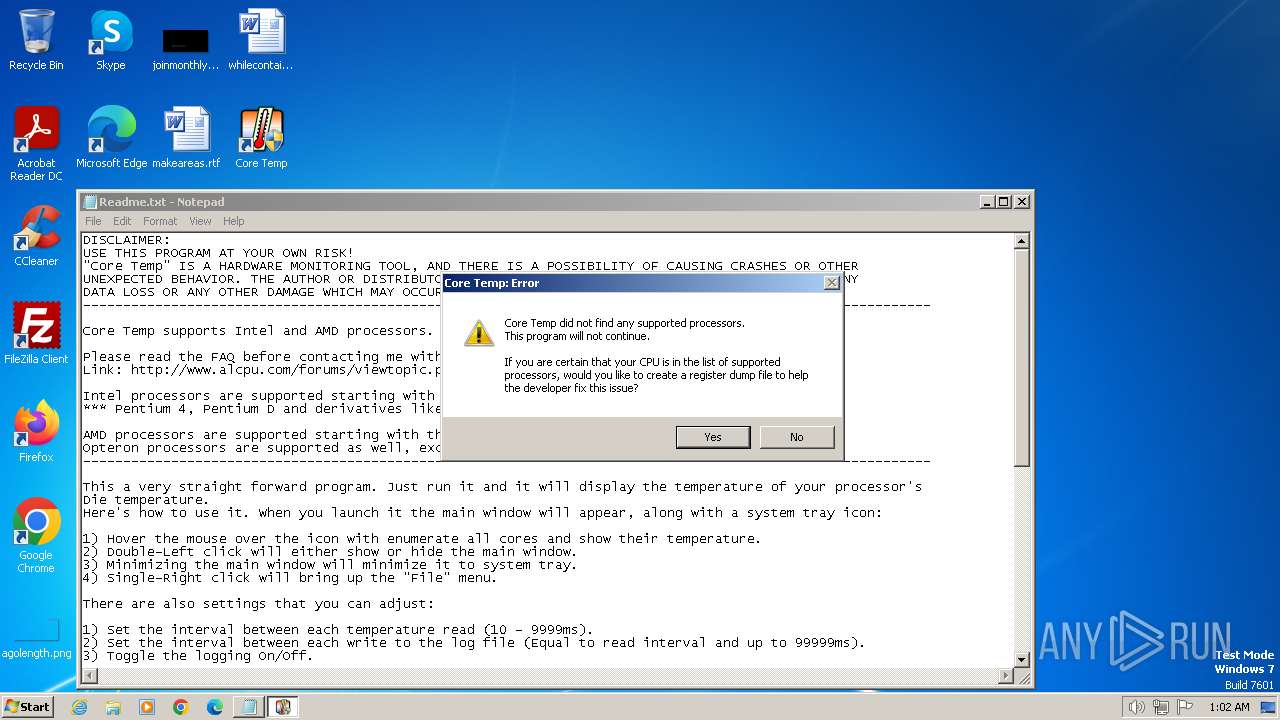Viewport: 1280px width, 720px height.
Task: Click the network tray icon
Action: click(x=1161, y=707)
